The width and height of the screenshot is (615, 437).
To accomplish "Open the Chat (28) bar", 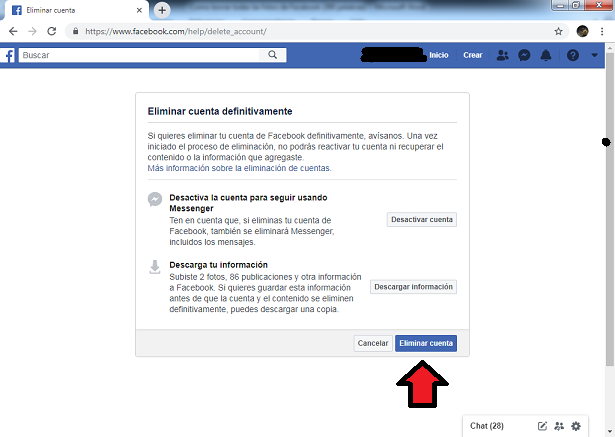I will 526,426.
